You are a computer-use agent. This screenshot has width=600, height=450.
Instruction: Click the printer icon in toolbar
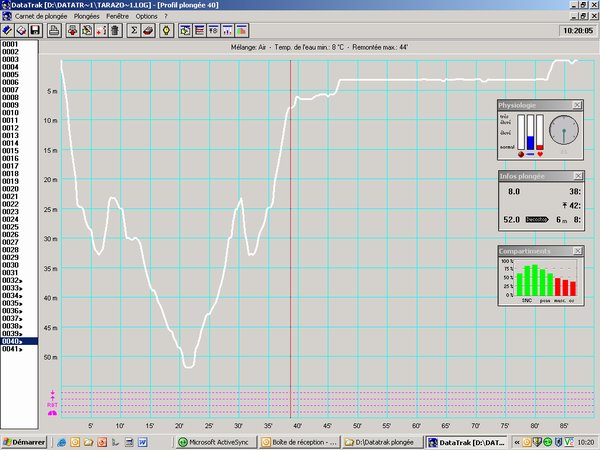(x=56, y=31)
